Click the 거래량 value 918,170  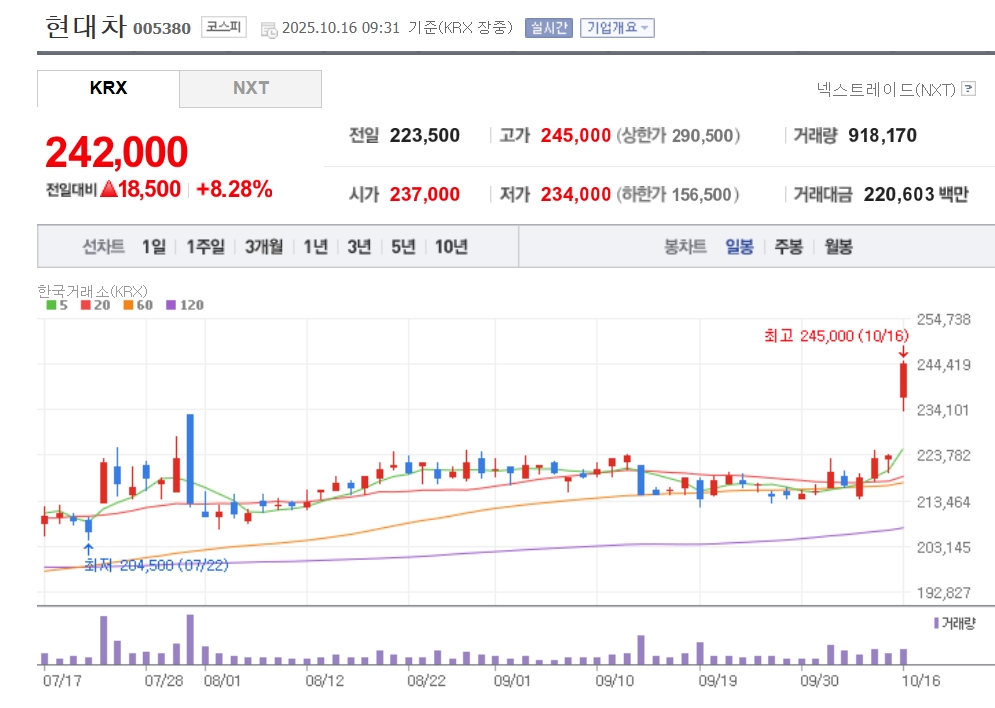(882, 135)
